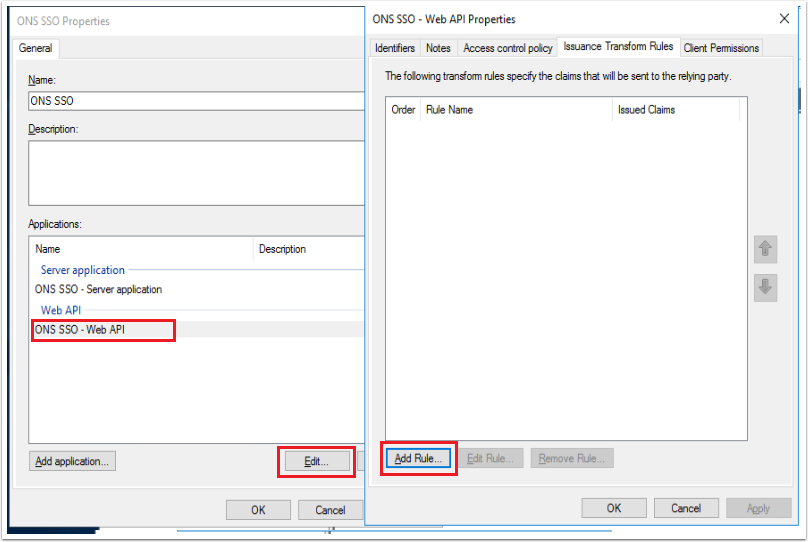Go to the Client Permissions tab
This screenshot has width=808, height=542.
721,48
